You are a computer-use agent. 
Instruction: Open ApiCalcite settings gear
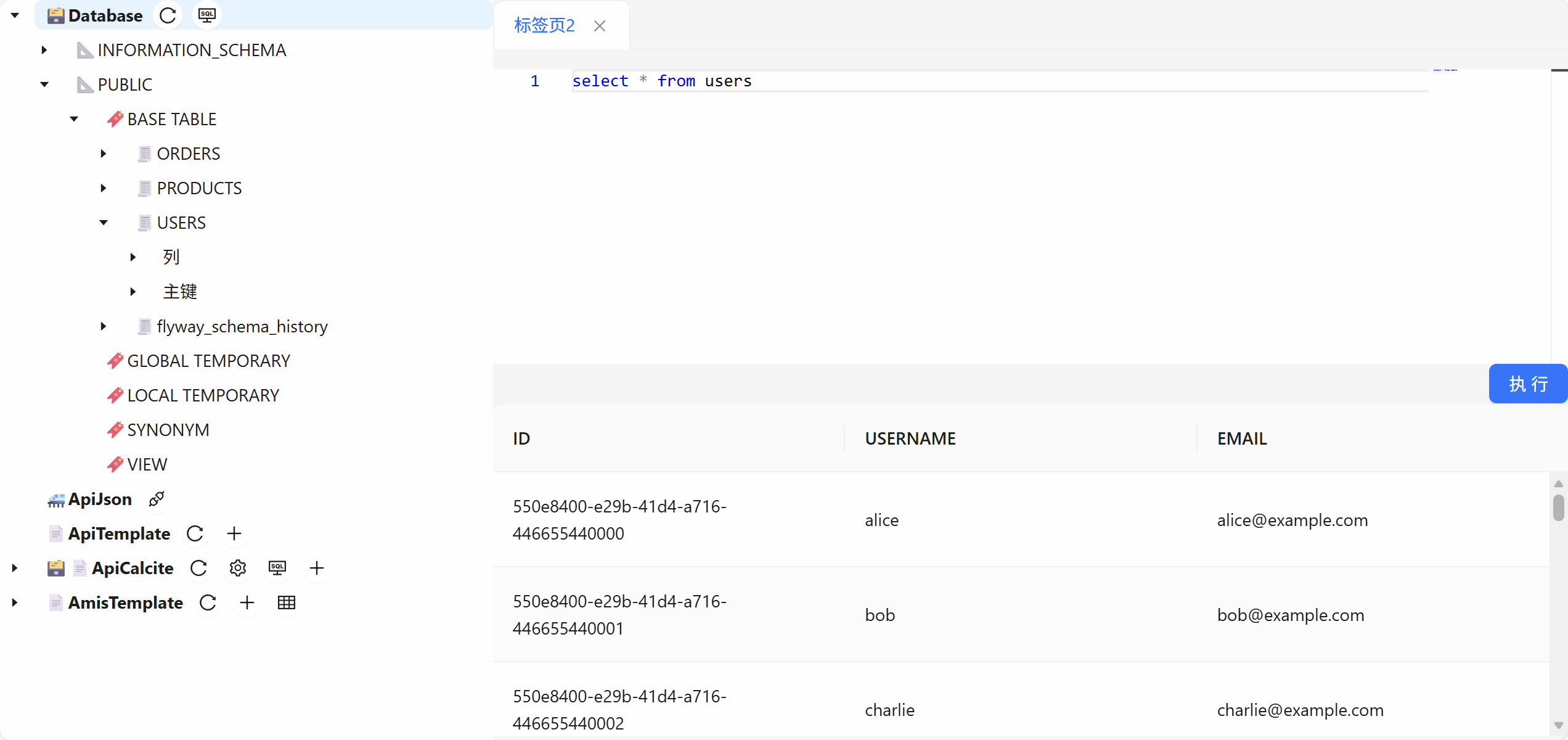[x=238, y=568]
